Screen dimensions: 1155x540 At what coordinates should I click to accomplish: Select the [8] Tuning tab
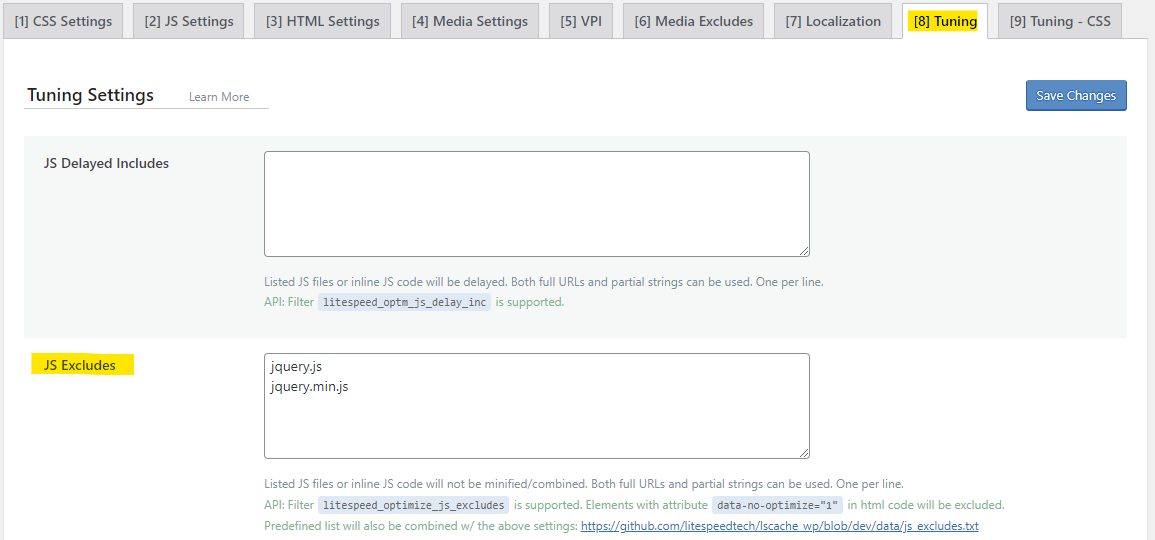coord(945,21)
